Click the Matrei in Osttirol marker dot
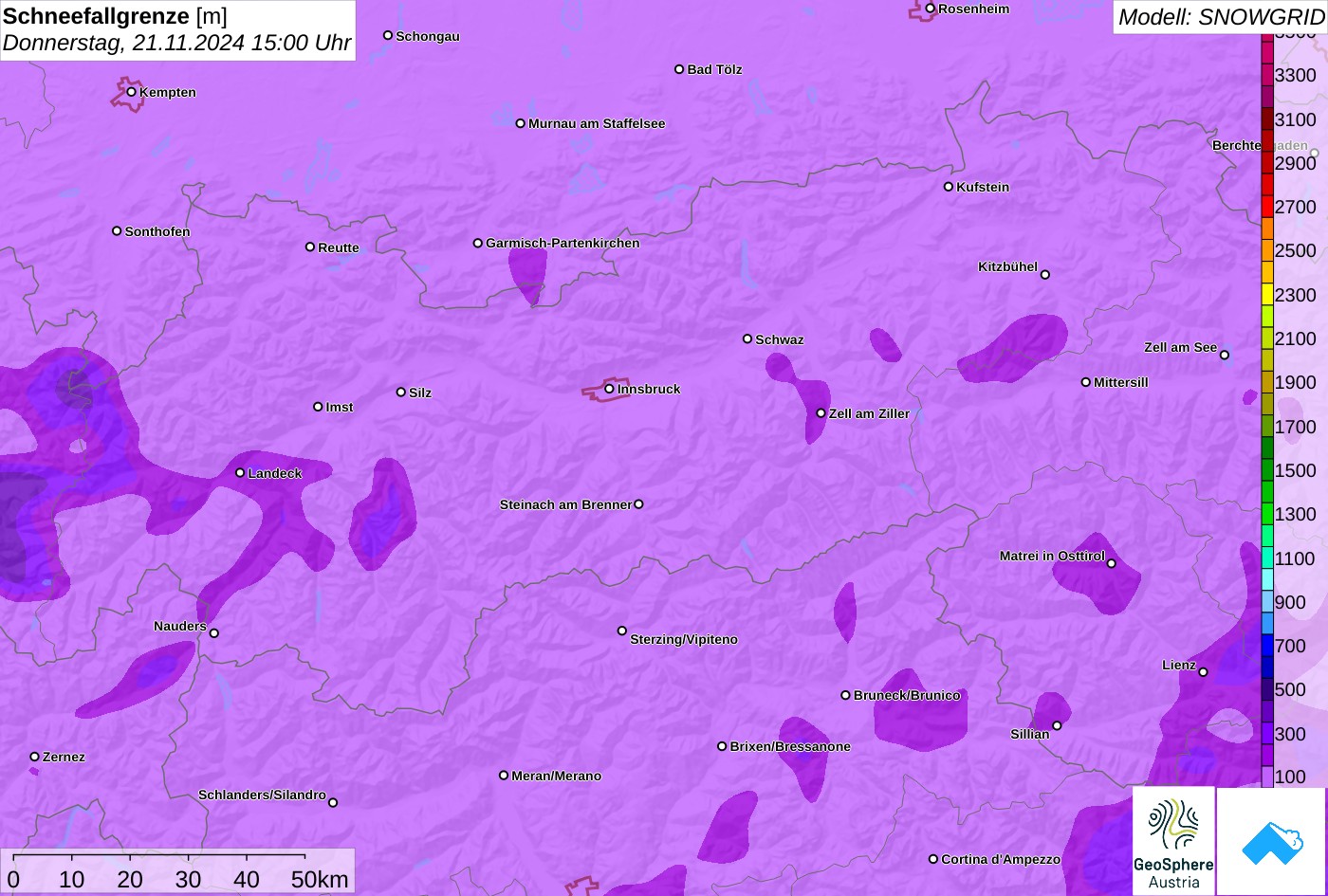Viewport: 1328px width, 896px height. [1112, 563]
